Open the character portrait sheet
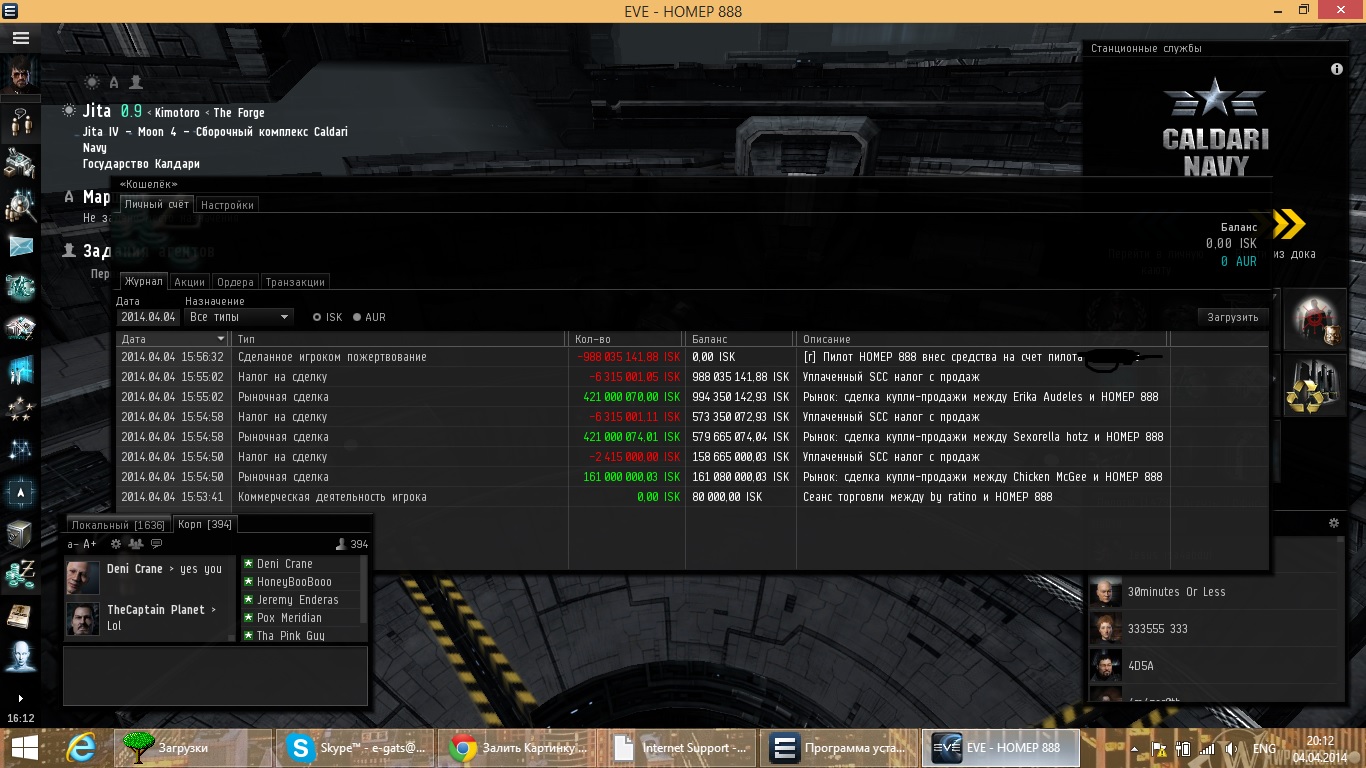The width and height of the screenshot is (1366, 768). [20, 77]
